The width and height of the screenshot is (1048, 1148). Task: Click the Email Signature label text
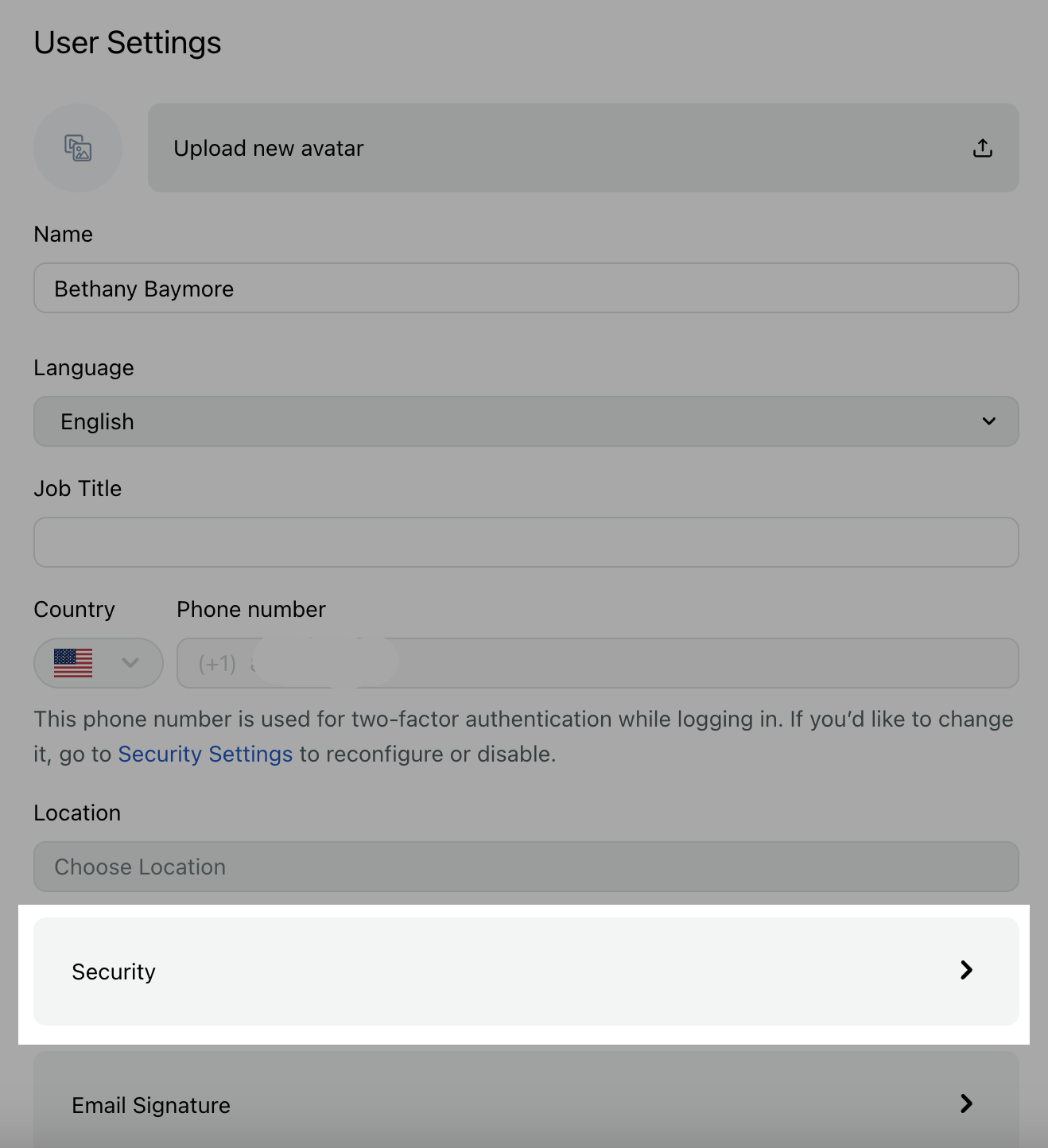click(x=151, y=1105)
